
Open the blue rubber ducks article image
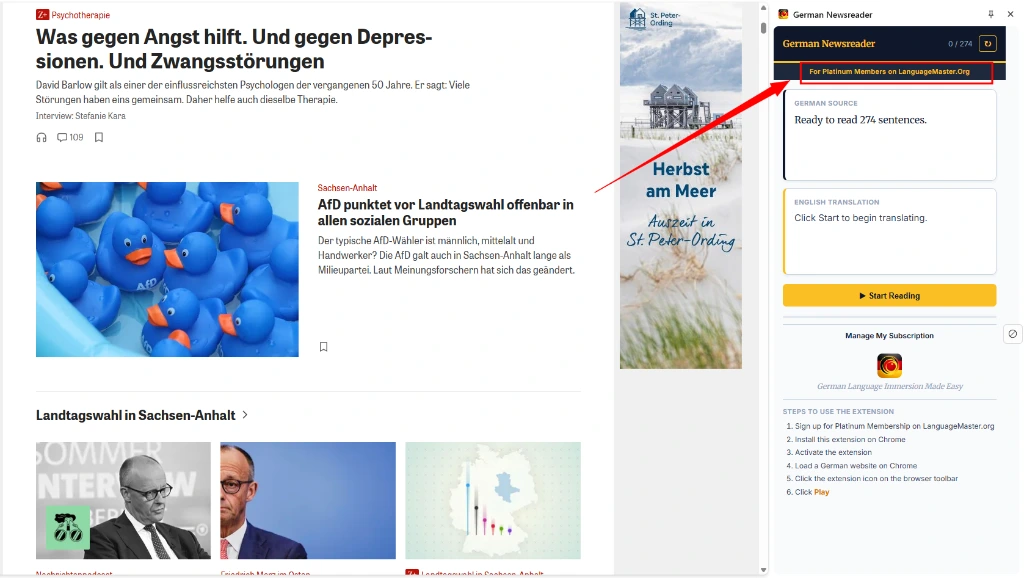(167, 269)
